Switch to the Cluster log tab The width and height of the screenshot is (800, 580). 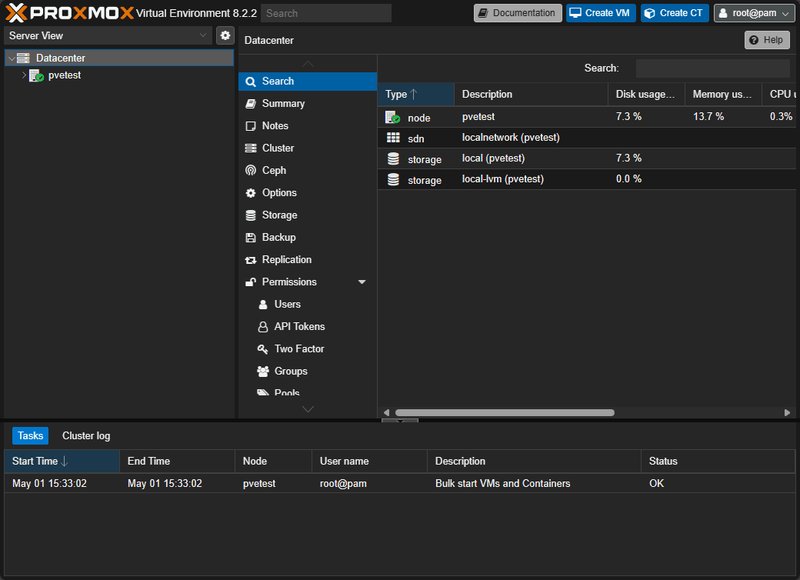click(x=86, y=436)
